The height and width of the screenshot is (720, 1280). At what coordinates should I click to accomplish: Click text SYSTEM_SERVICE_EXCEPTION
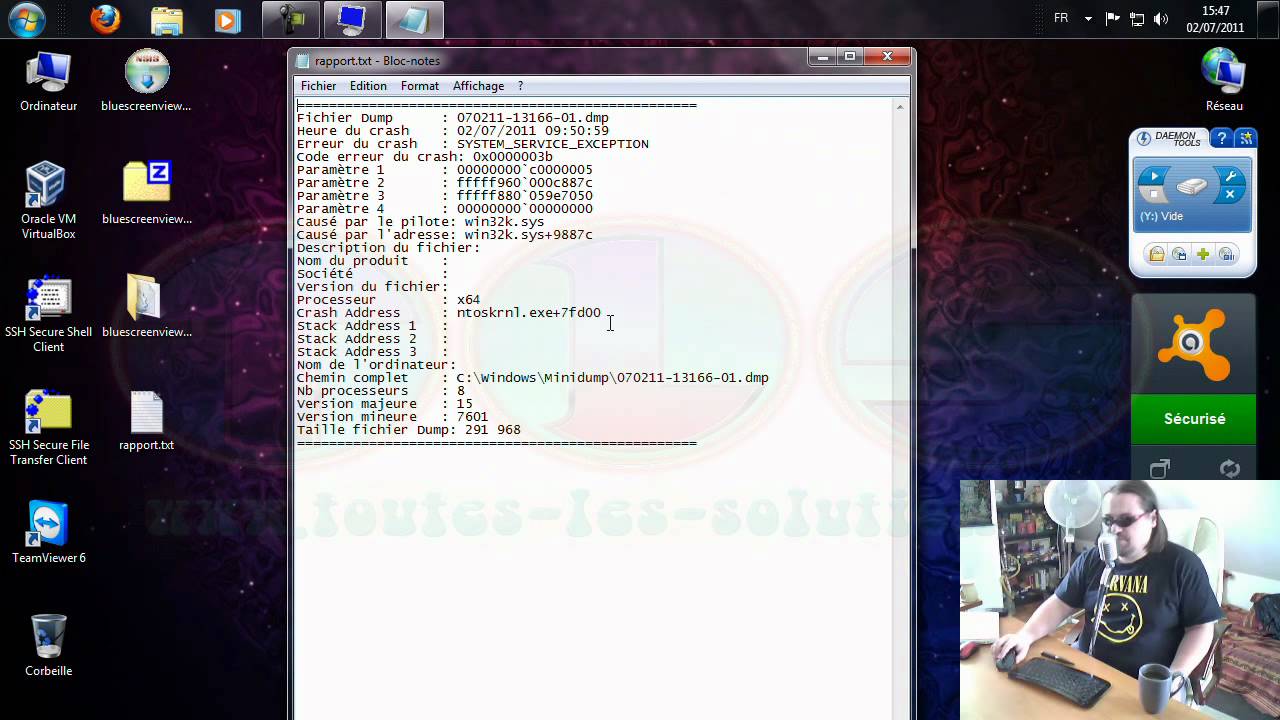553,144
